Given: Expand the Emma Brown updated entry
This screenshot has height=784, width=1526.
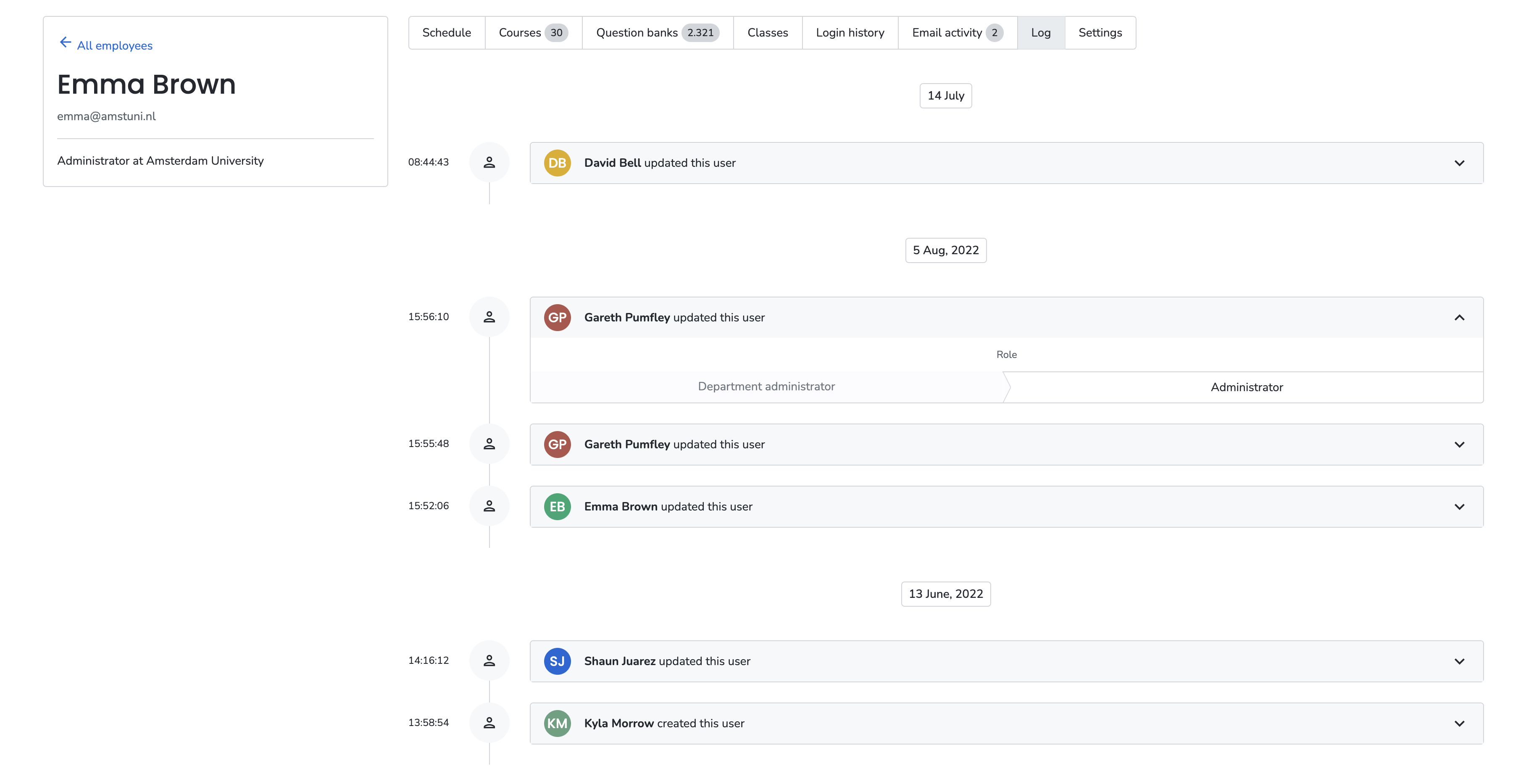Looking at the screenshot, I should (1460, 507).
